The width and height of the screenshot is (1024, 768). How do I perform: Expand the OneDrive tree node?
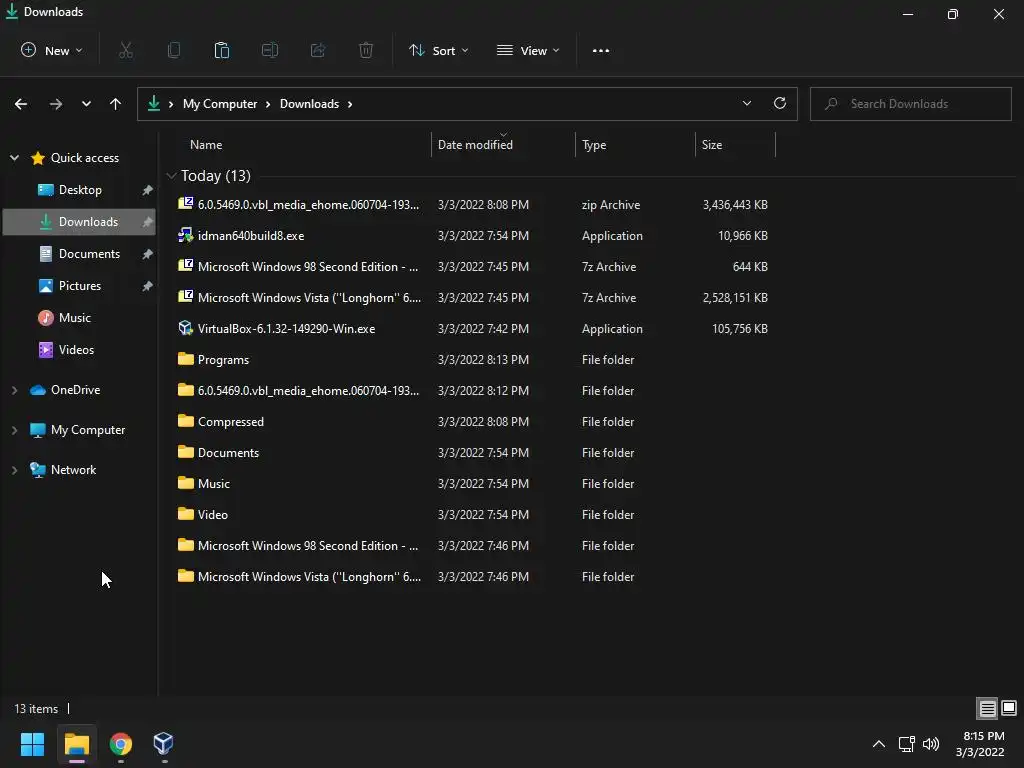(14, 390)
